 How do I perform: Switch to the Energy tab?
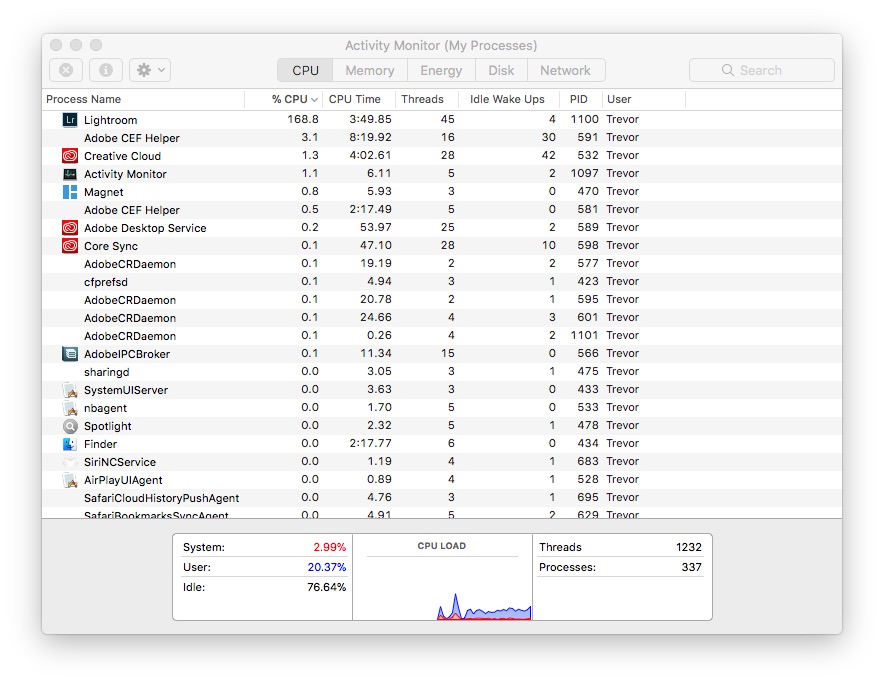tap(441, 70)
